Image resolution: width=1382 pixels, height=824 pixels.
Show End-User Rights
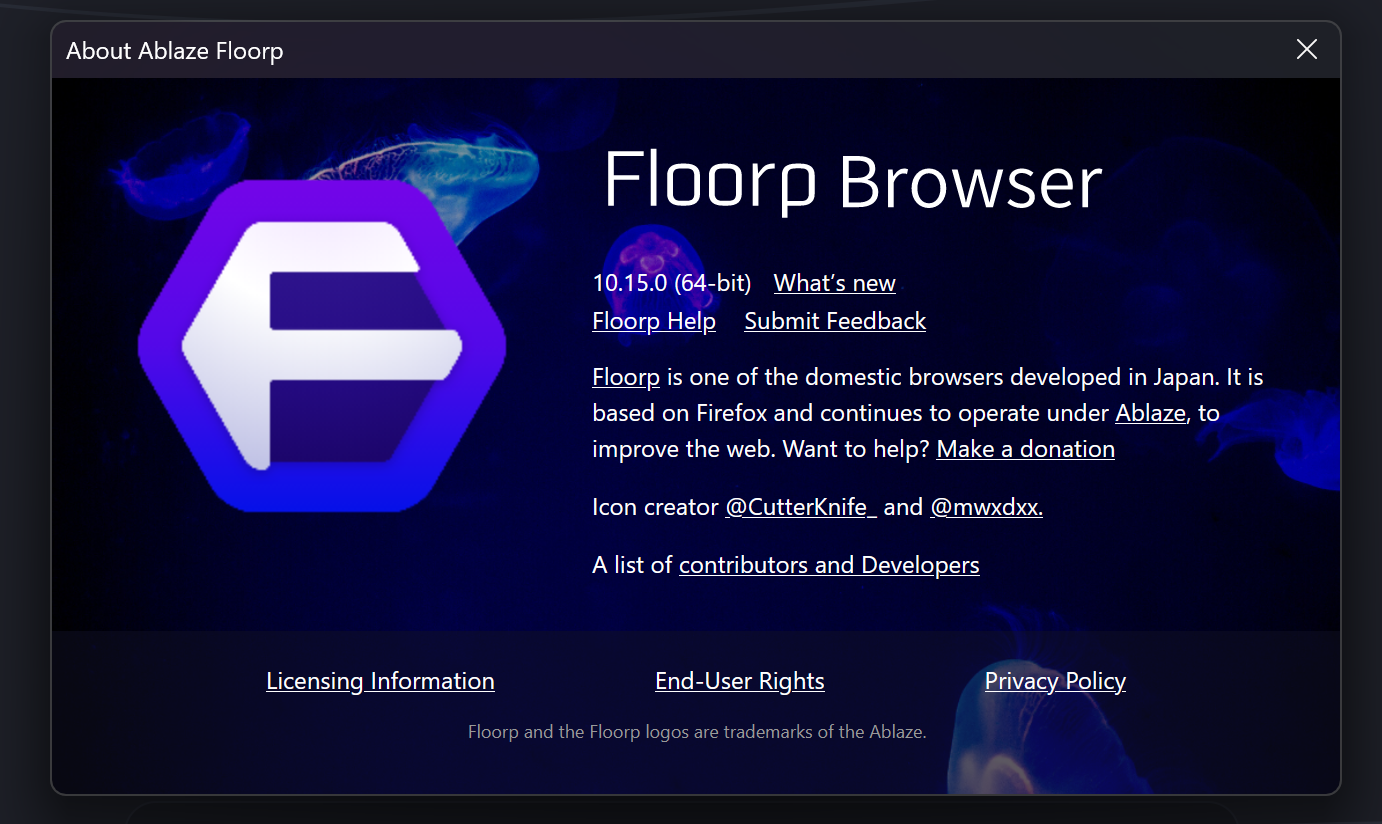click(x=740, y=681)
